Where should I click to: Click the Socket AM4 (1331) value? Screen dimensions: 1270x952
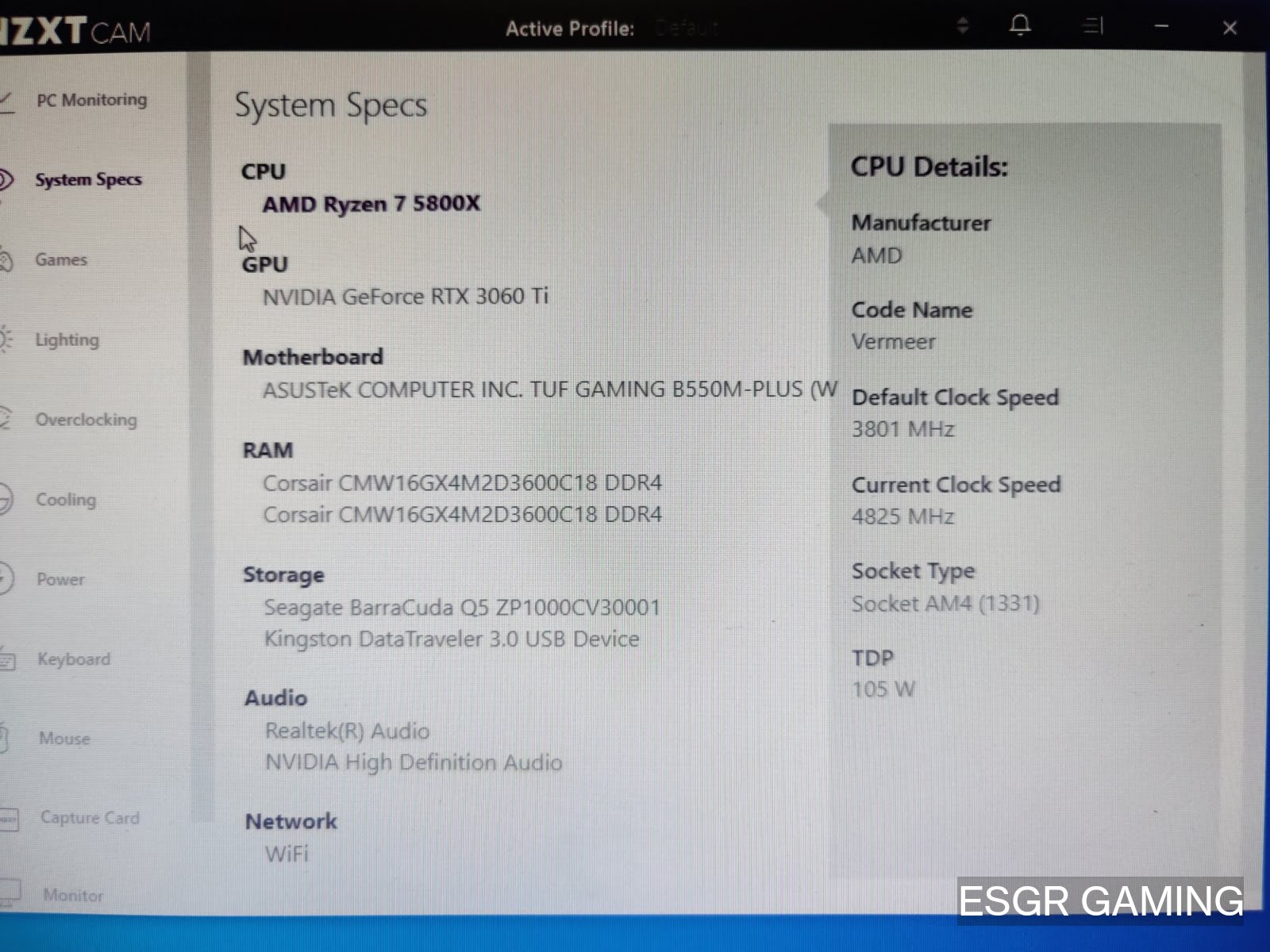945,604
